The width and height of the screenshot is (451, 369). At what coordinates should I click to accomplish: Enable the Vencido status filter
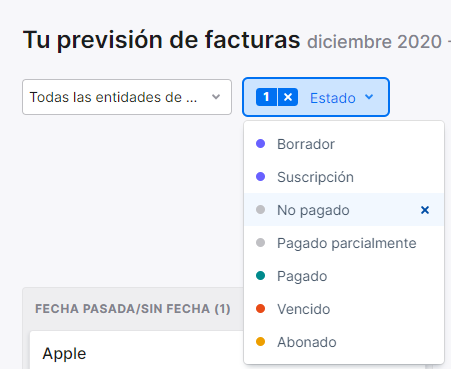[344, 309]
